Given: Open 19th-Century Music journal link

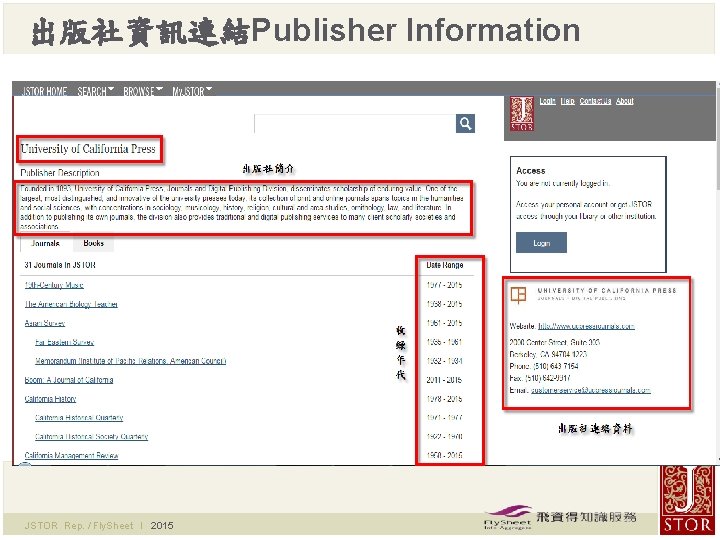Looking at the screenshot, I should pyautogui.click(x=54, y=285).
